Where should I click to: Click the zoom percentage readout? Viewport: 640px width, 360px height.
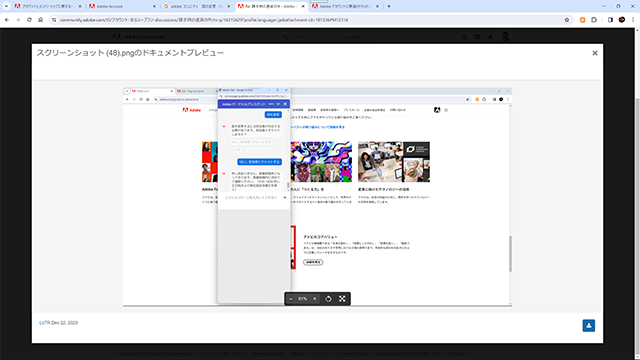pyautogui.click(x=302, y=299)
